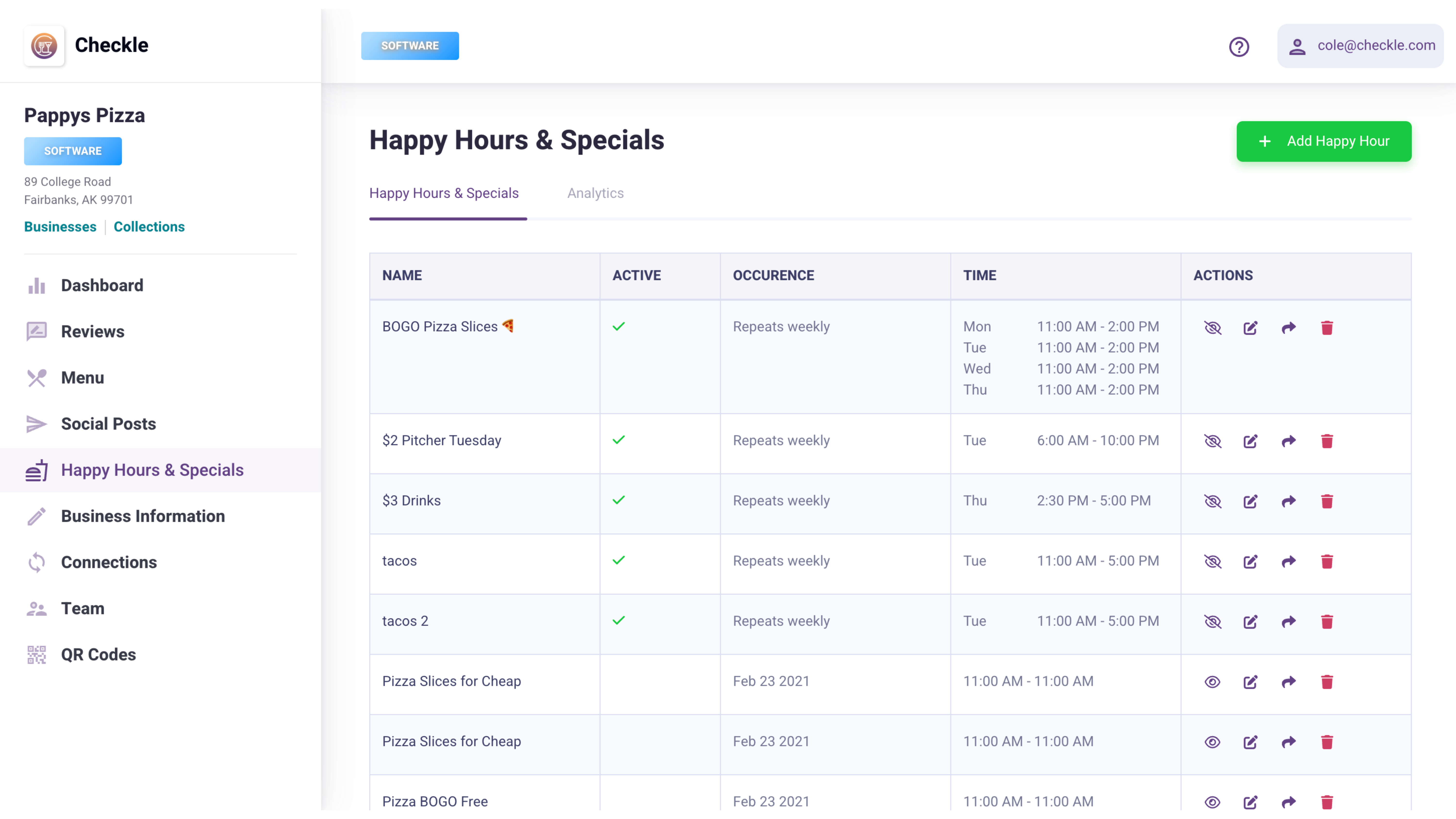
Task: Show the first Pizza Slices for Cheap entry
Action: point(1212,682)
